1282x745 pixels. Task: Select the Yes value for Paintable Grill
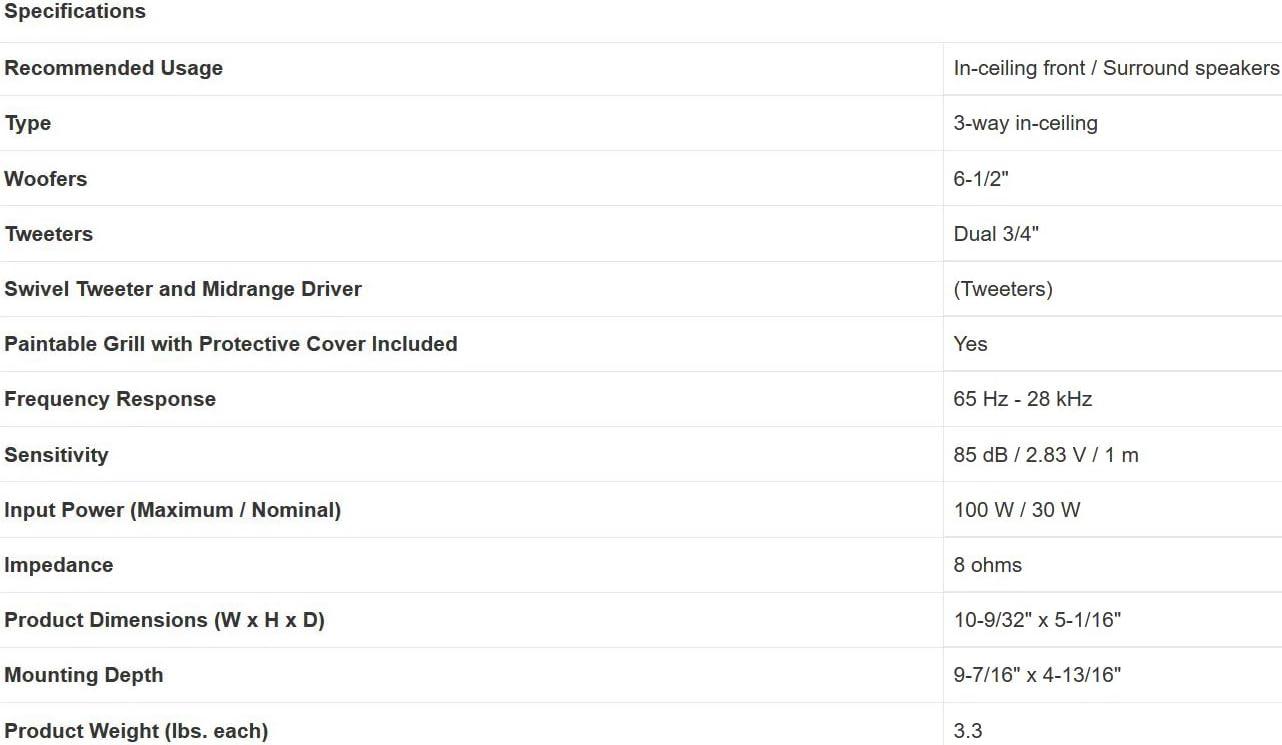pyautogui.click(x=970, y=344)
